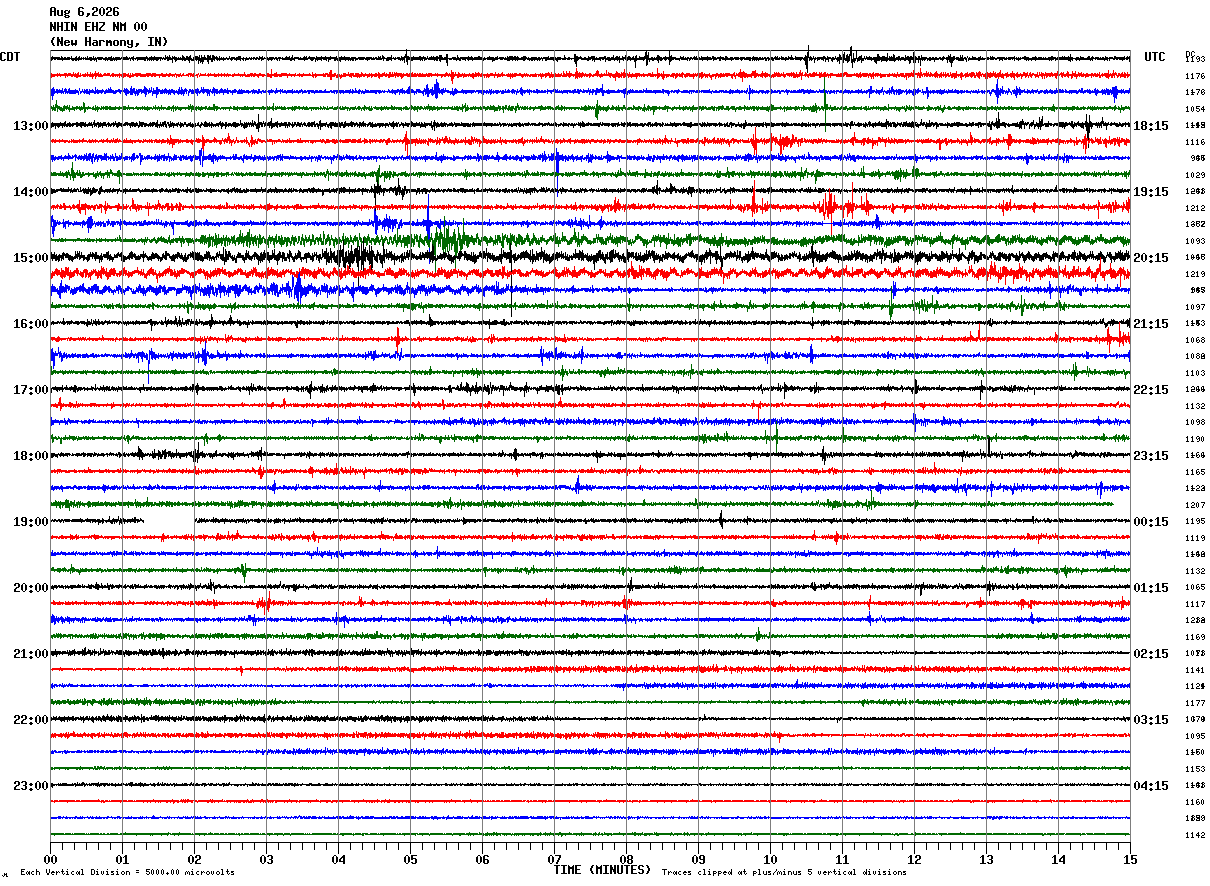Screen dimensions: 1210x886
Task: Click DC offset value "1190"
Action: pyautogui.click(x=1195, y=439)
